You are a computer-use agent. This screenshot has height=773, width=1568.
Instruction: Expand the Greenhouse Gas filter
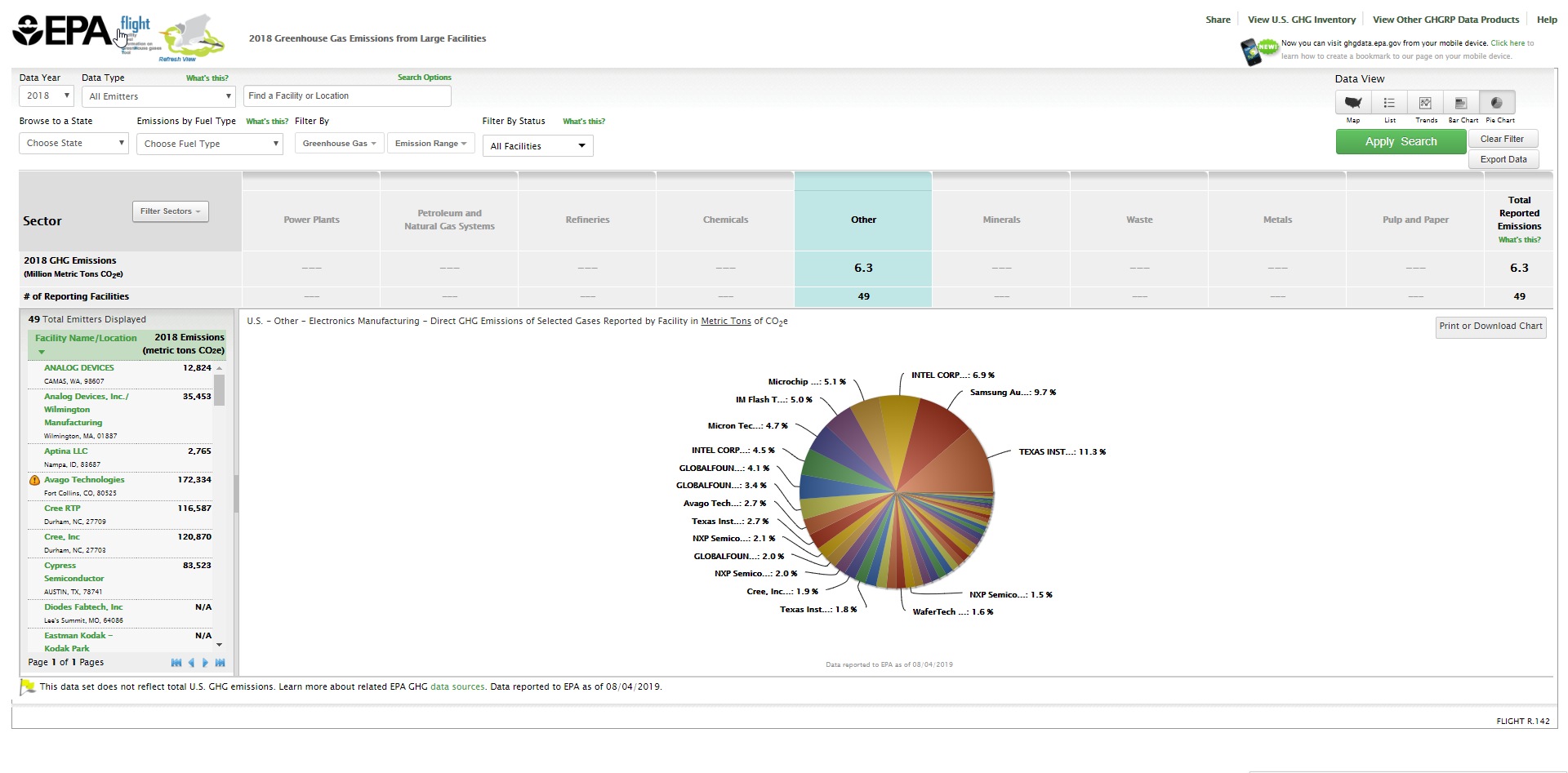click(339, 144)
